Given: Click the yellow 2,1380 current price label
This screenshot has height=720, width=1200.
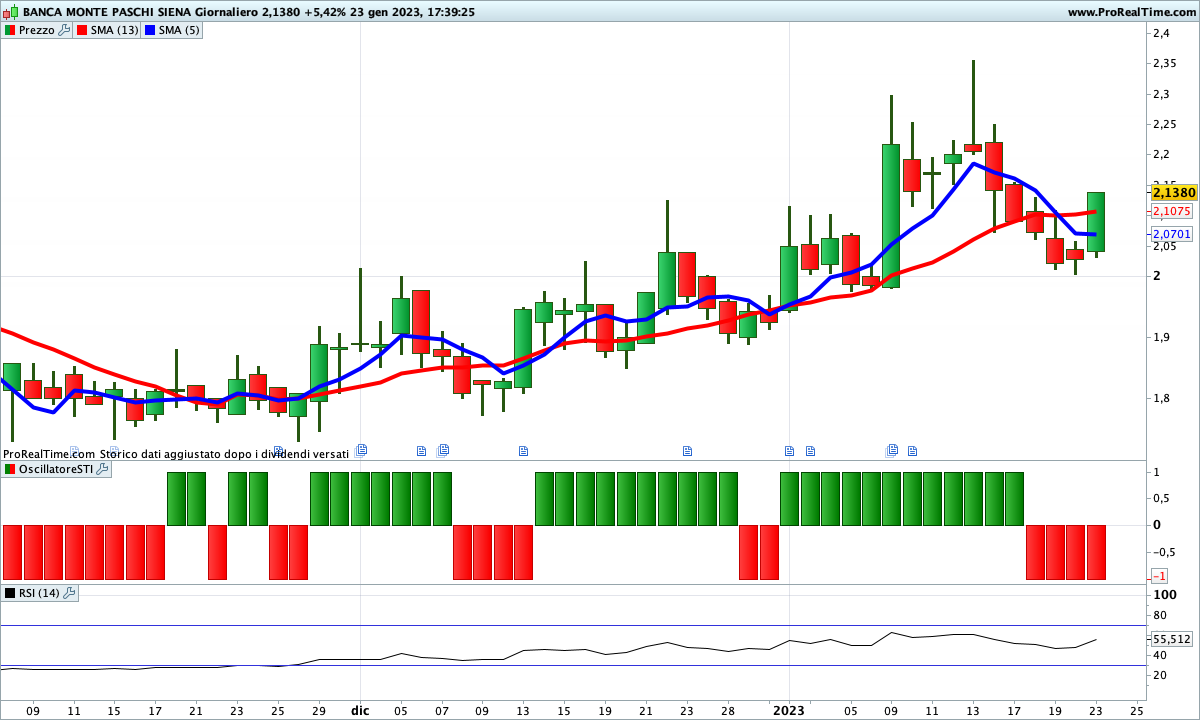Looking at the screenshot, I should [1173, 192].
